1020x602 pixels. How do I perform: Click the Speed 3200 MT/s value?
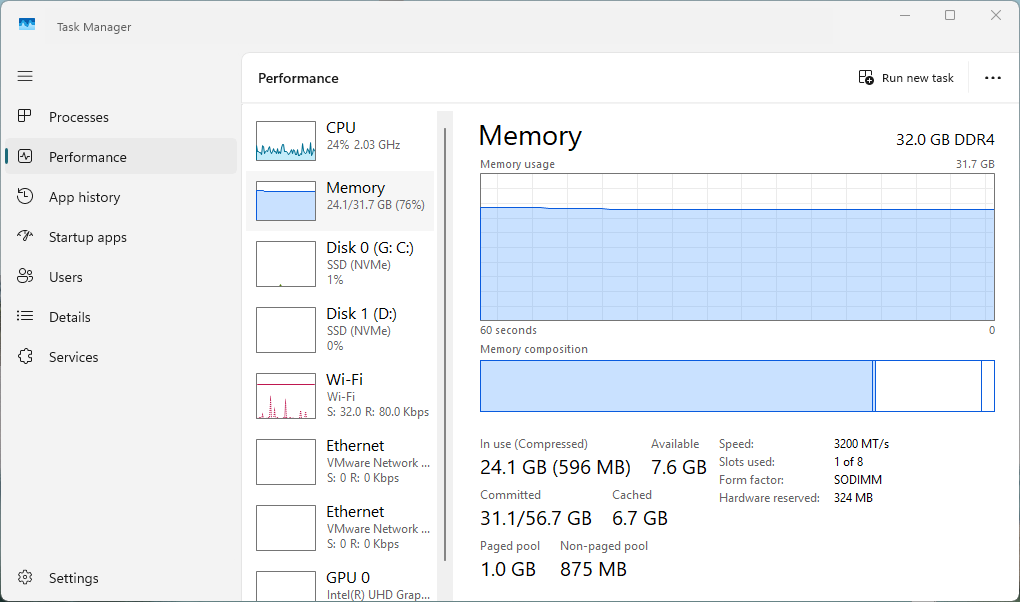(861, 444)
